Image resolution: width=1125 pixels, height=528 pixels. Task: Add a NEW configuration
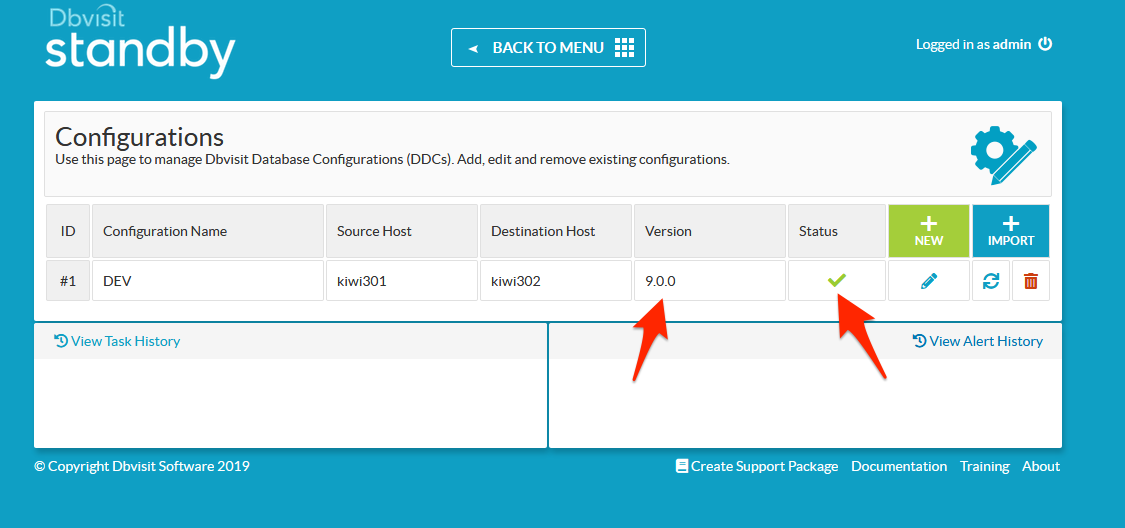tap(928, 231)
